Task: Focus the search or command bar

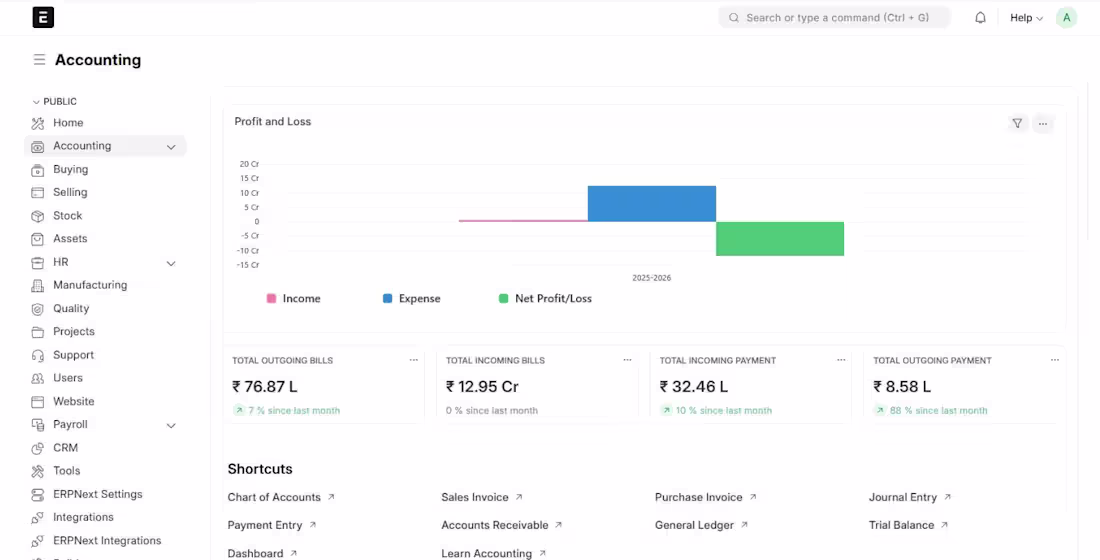Action: pyautogui.click(x=835, y=18)
